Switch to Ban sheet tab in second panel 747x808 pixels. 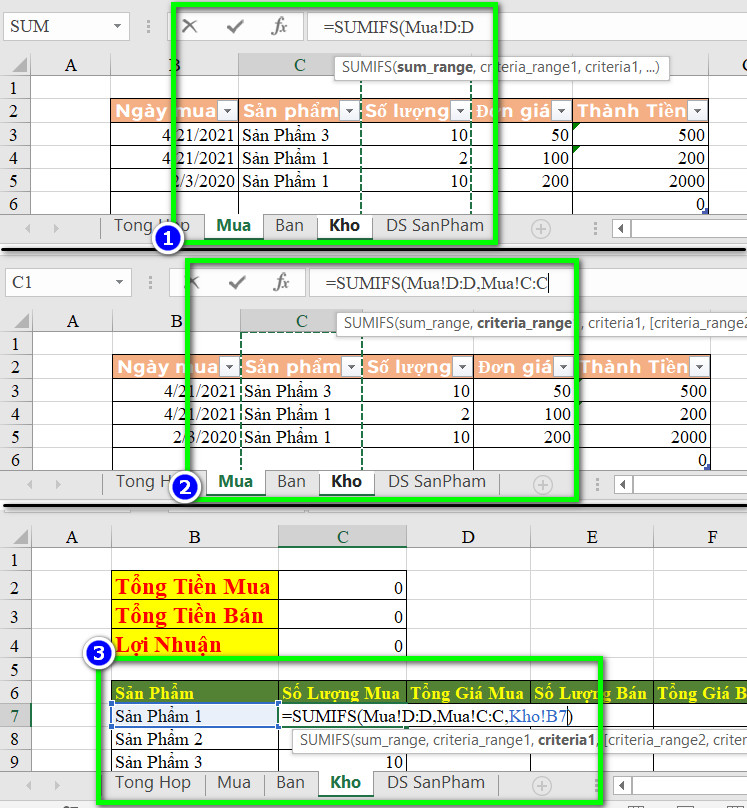click(x=291, y=481)
